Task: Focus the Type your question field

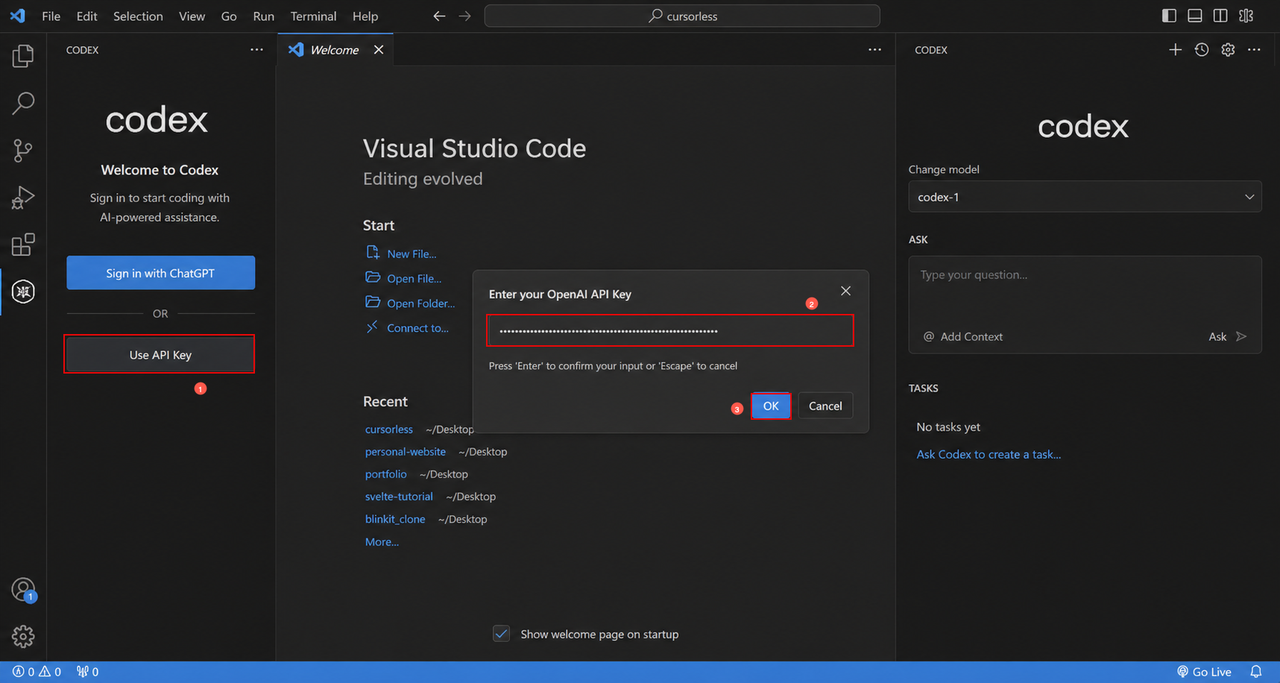Action: click(x=1085, y=275)
